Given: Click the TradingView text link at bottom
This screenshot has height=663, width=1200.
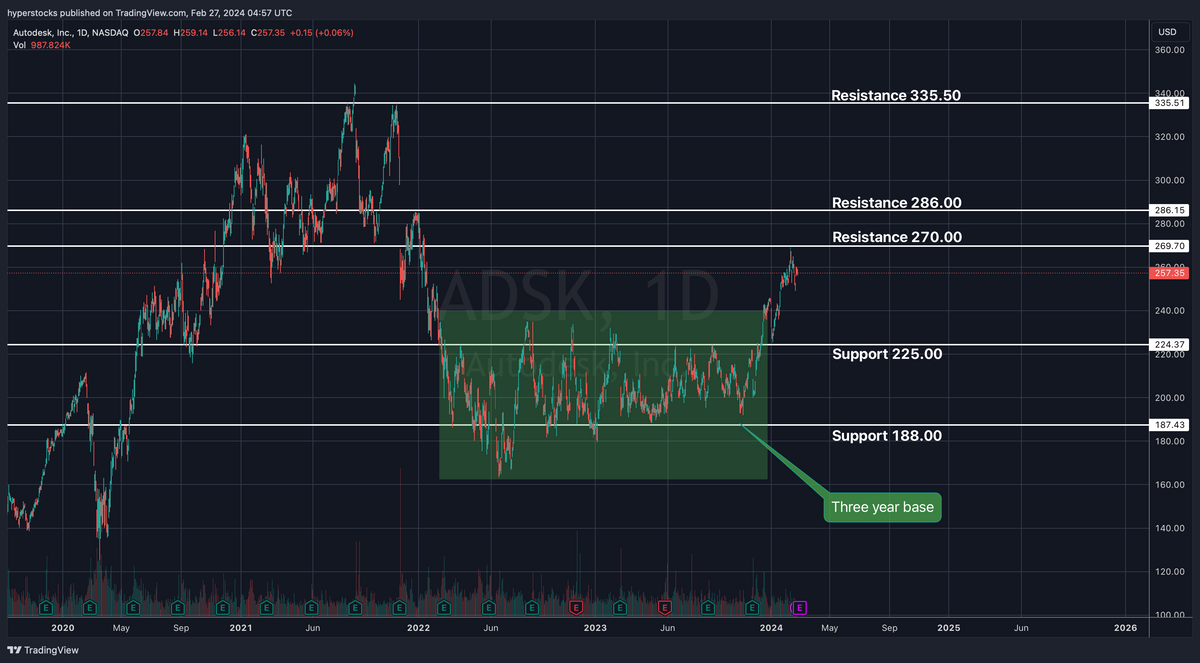Looking at the screenshot, I should click(x=52, y=650).
